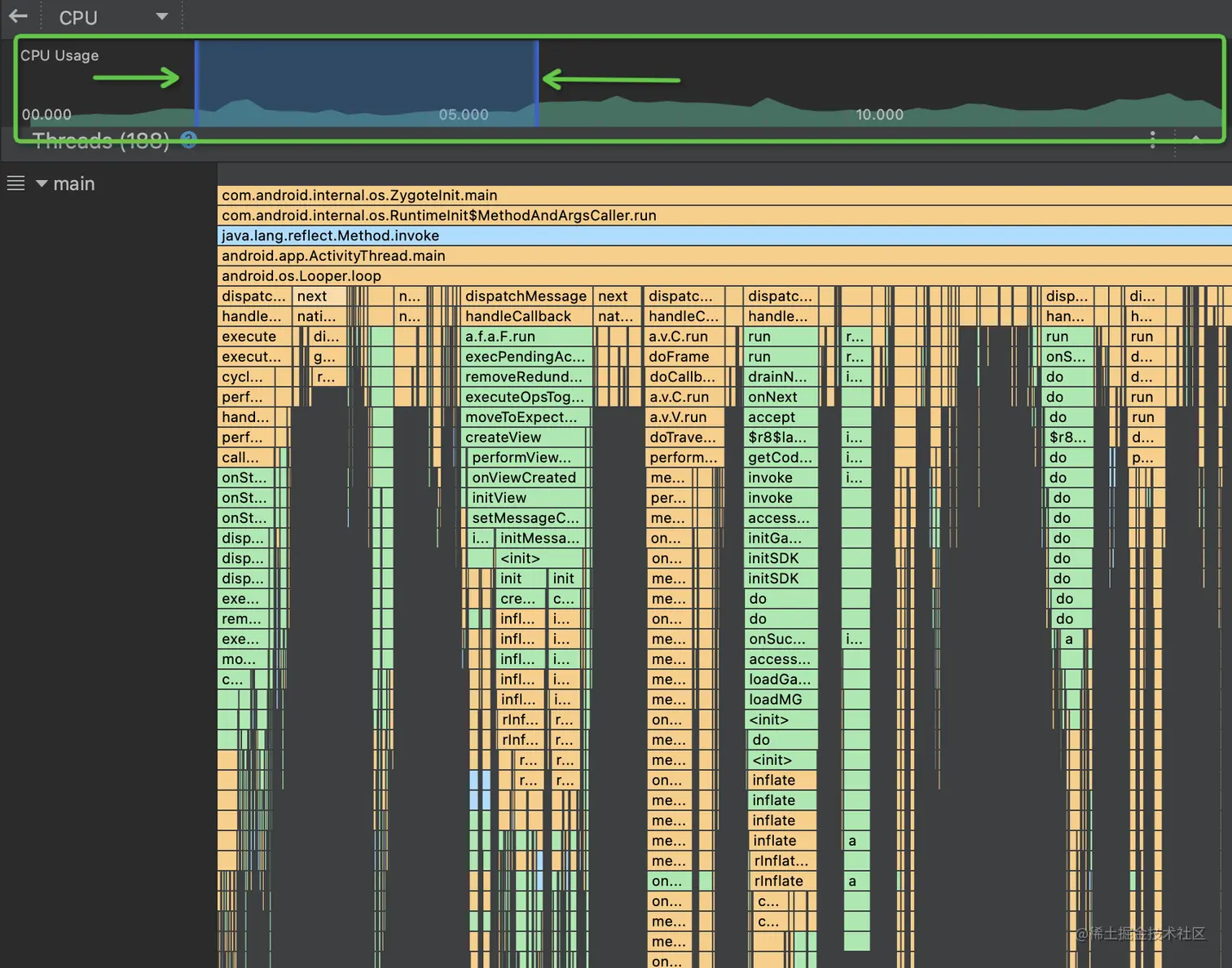Image resolution: width=1232 pixels, height=968 pixels.
Task: Select the initView frame
Action: click(x=528, y=498)
